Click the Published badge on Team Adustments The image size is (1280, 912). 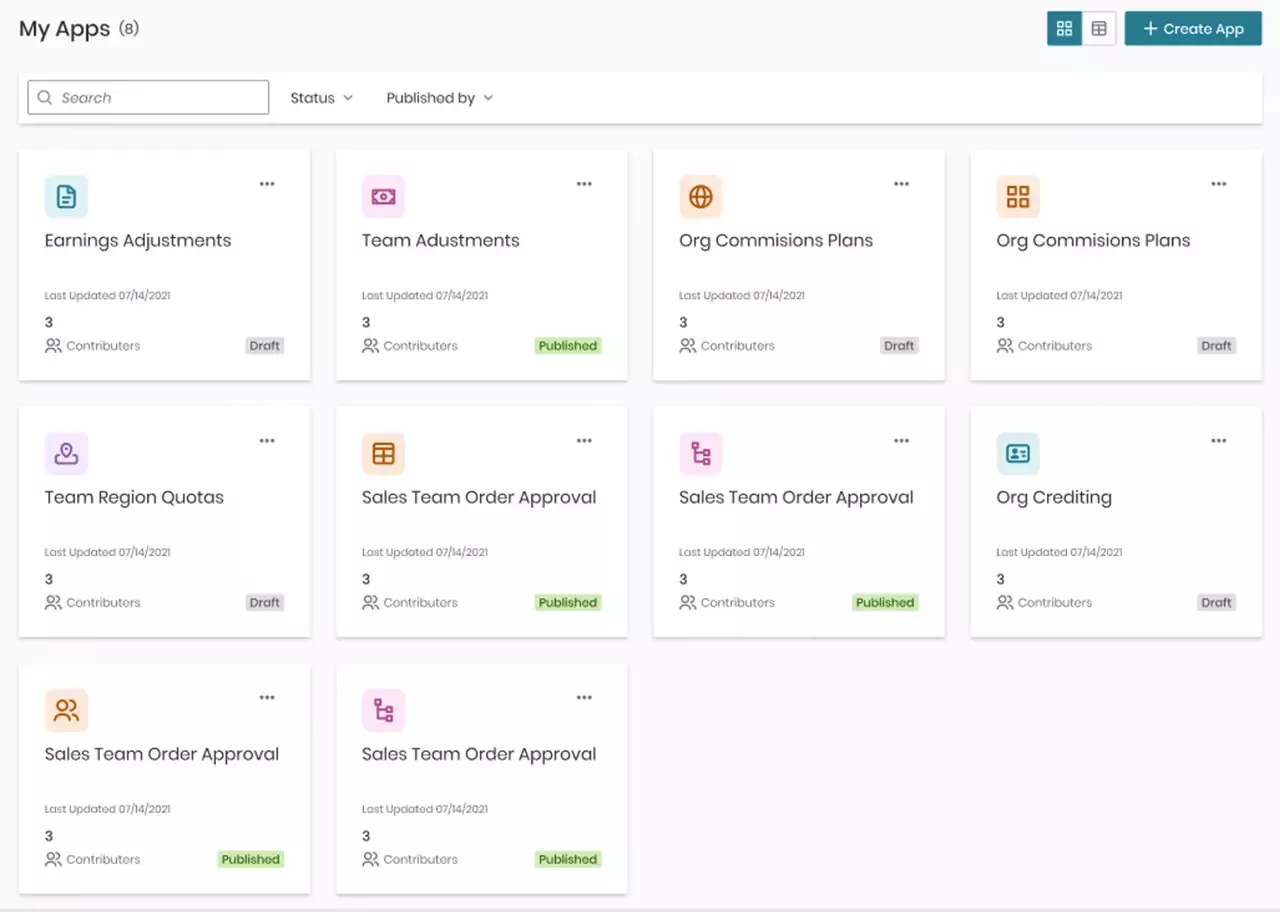point(568,346)
